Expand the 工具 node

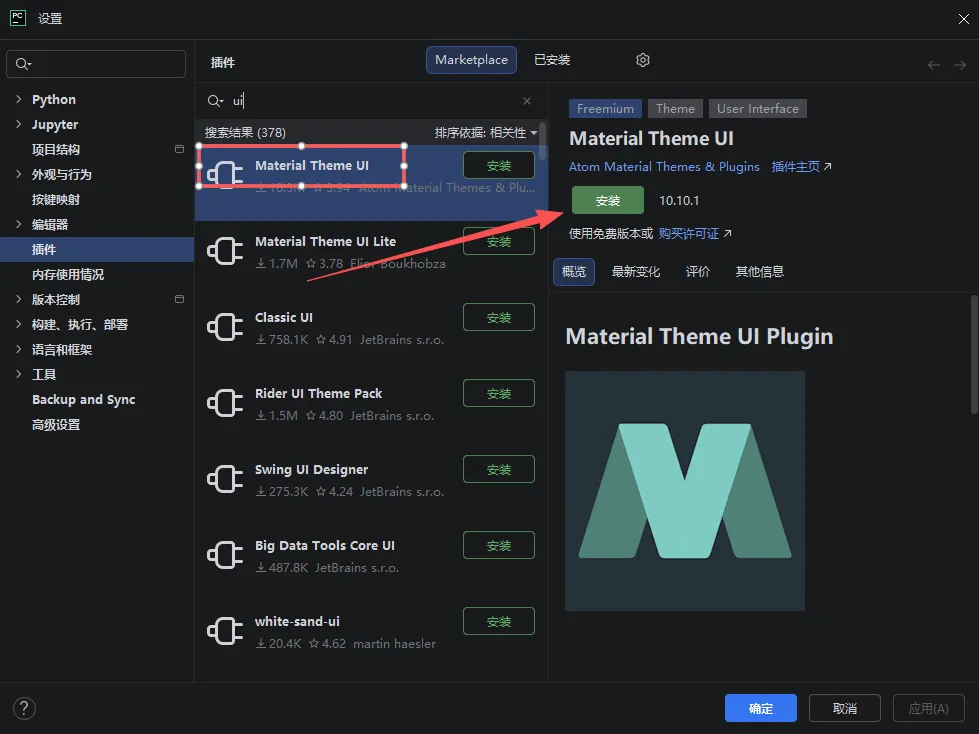click(x=19, y=374)
